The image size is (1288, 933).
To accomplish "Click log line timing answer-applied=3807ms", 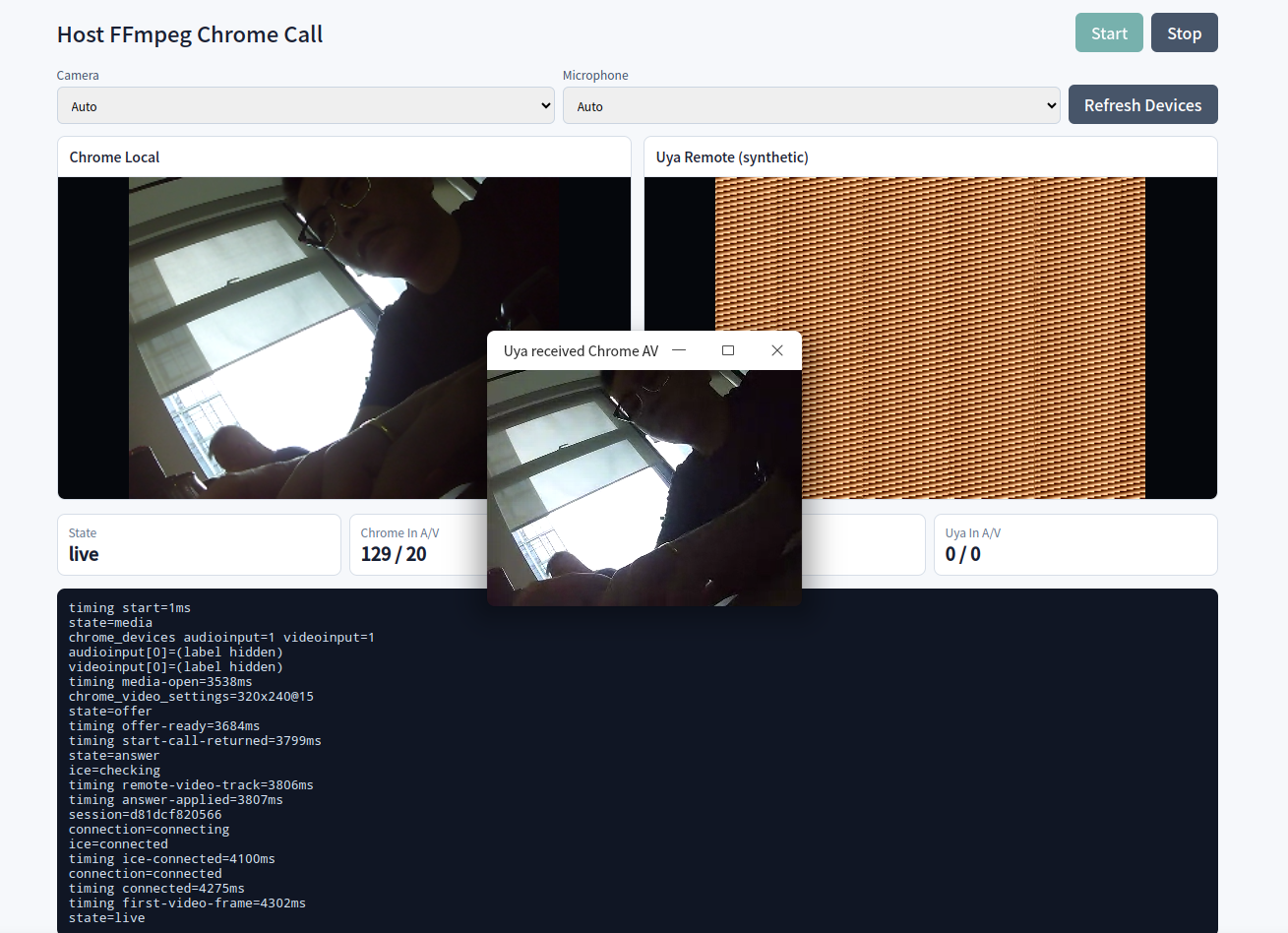I will click(x=176, y=800).
